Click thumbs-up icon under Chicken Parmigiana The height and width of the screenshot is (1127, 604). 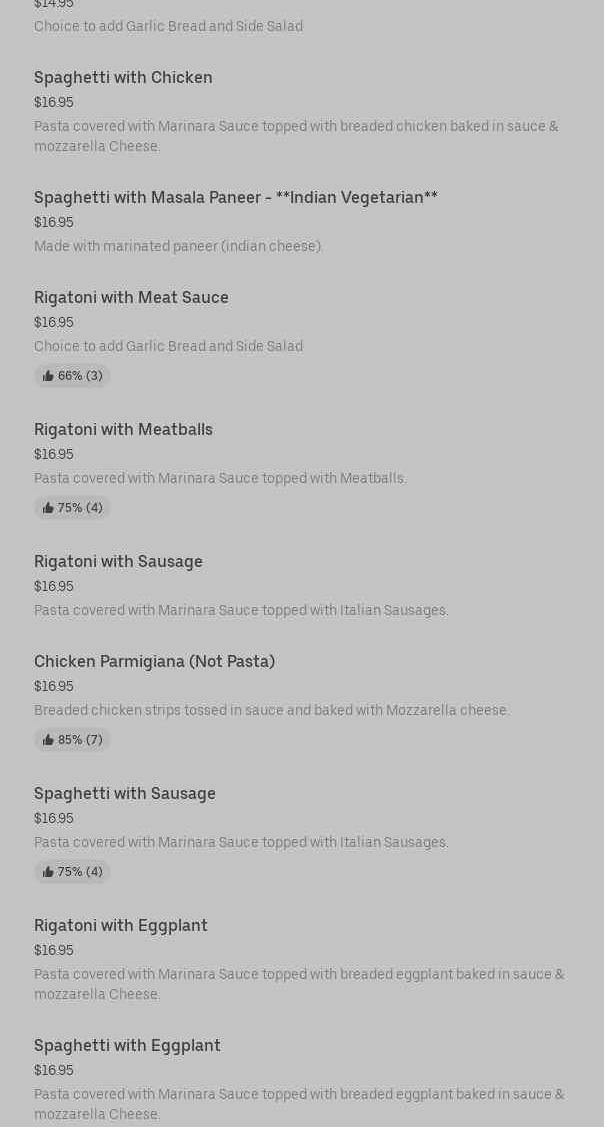point(48,740)
